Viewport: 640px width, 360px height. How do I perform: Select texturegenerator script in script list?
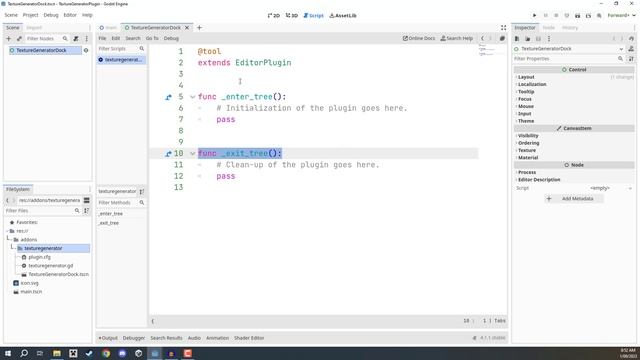coord(121,60)
